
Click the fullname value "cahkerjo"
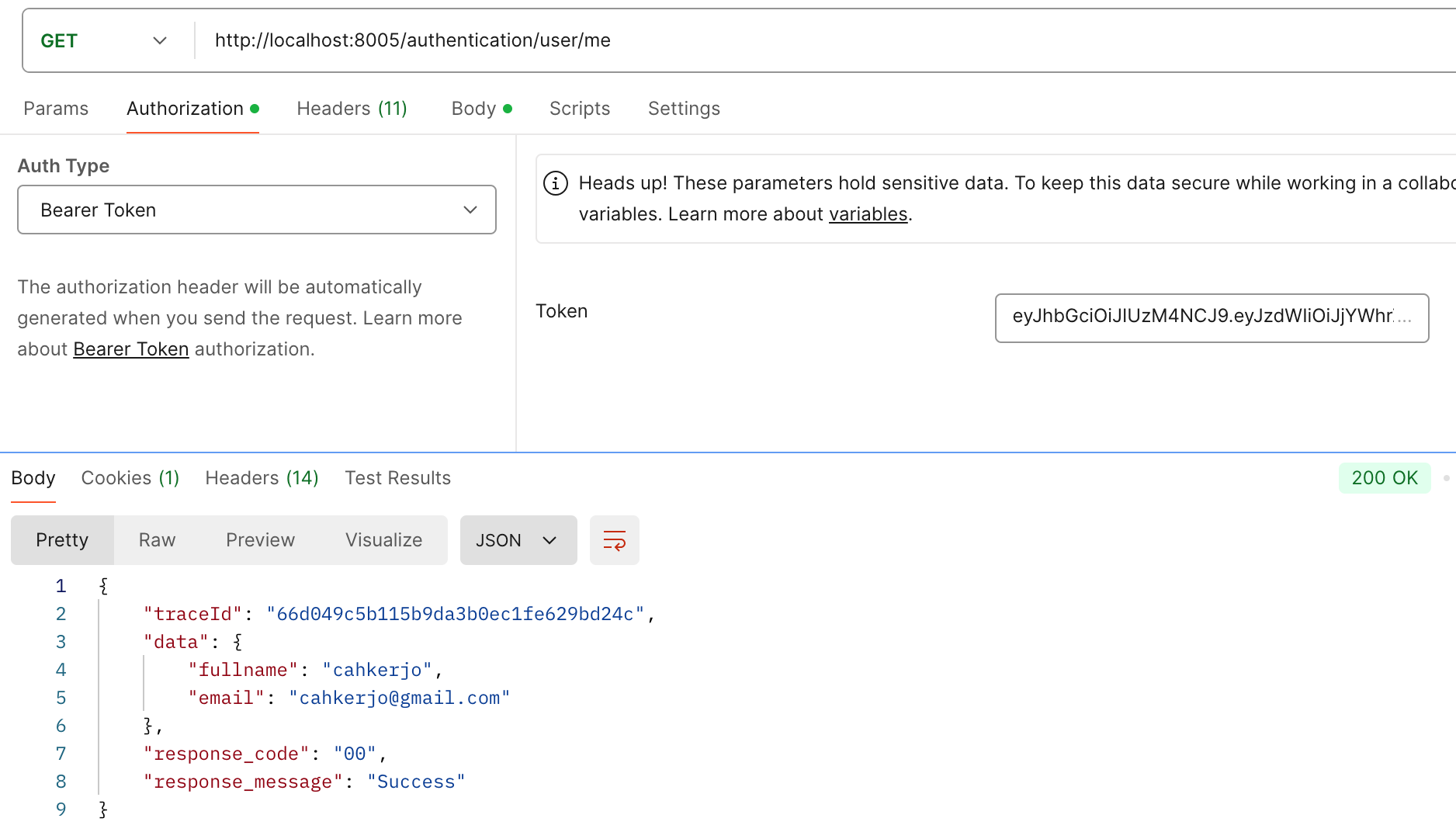(377, 670)
